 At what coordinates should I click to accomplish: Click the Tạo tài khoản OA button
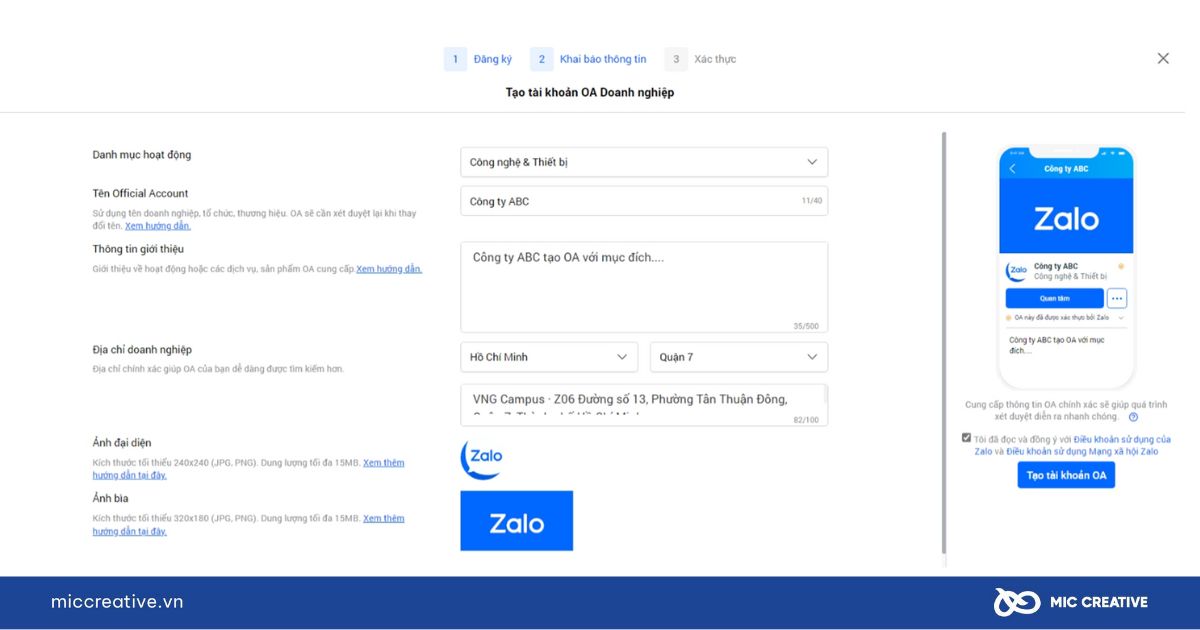[1066, 475]
